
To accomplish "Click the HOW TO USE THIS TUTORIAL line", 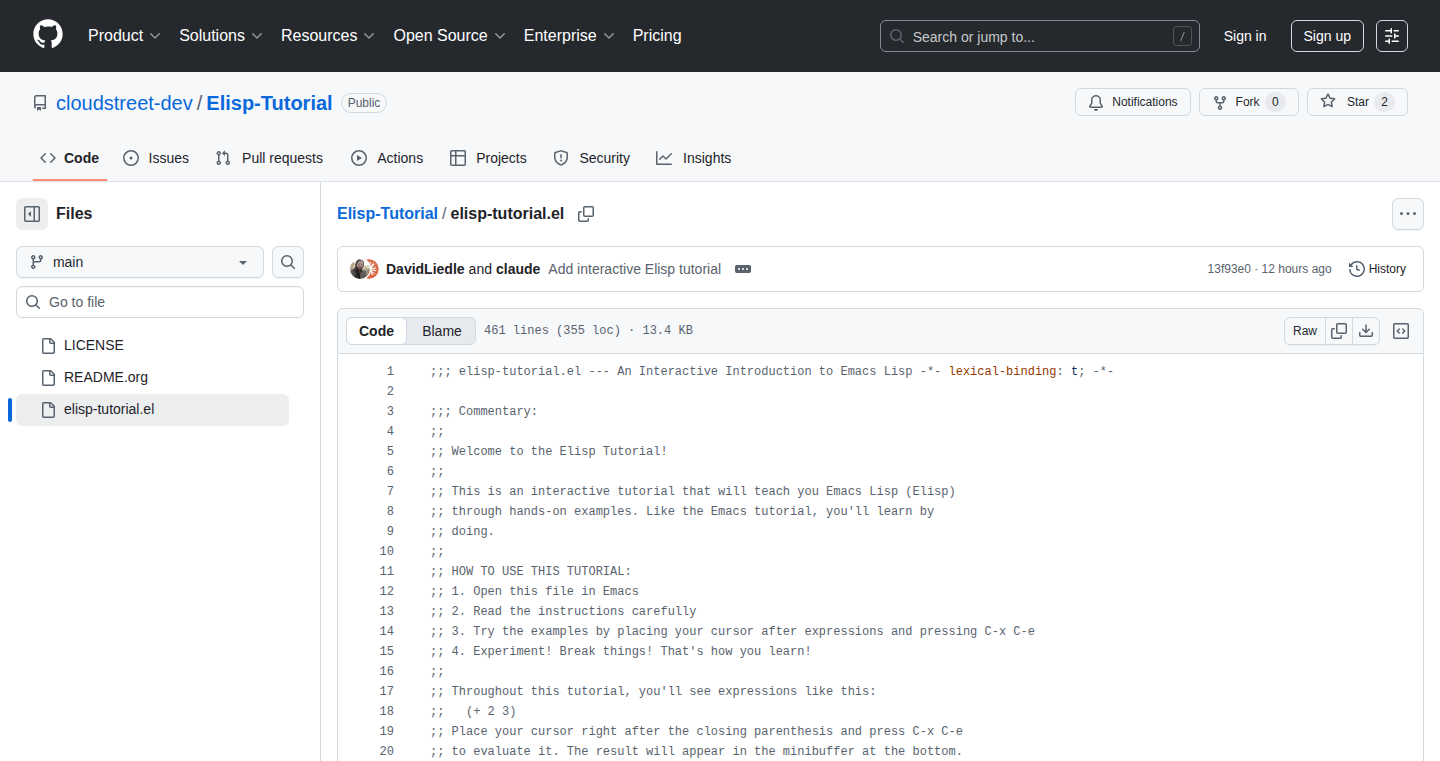I will (x=531, y=571).
